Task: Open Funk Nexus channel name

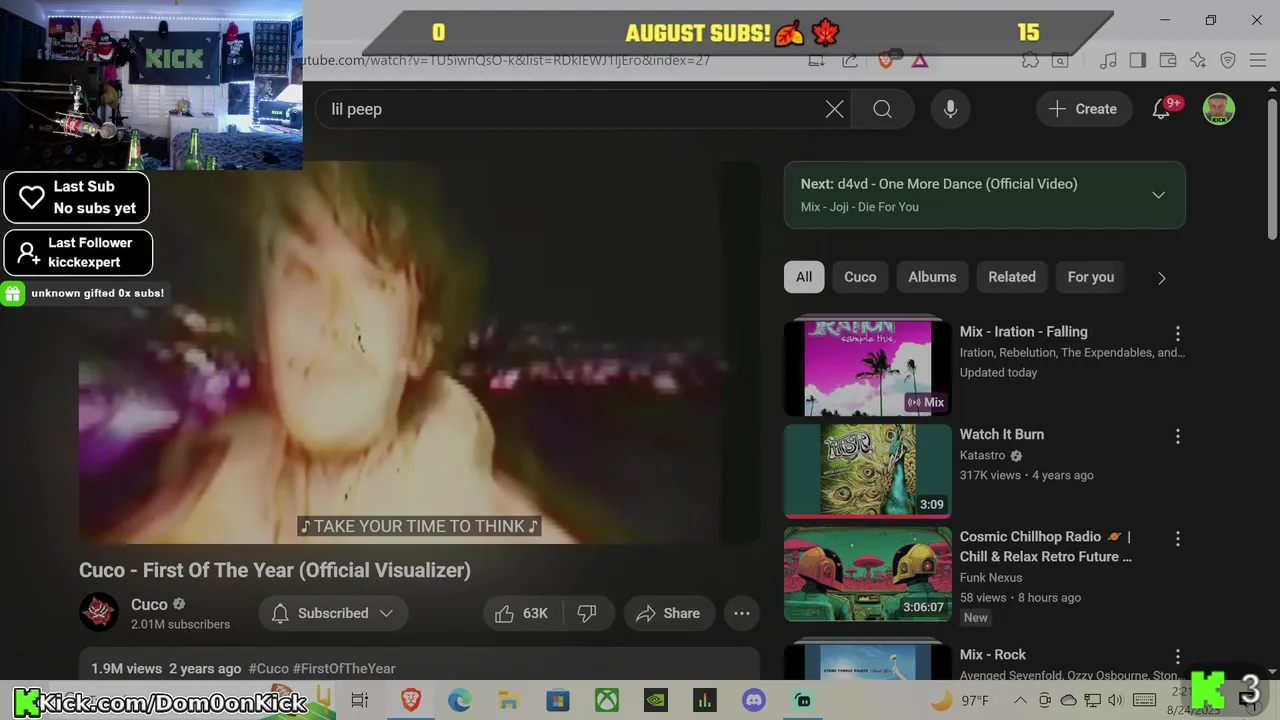Action: [x=991, y=577]
